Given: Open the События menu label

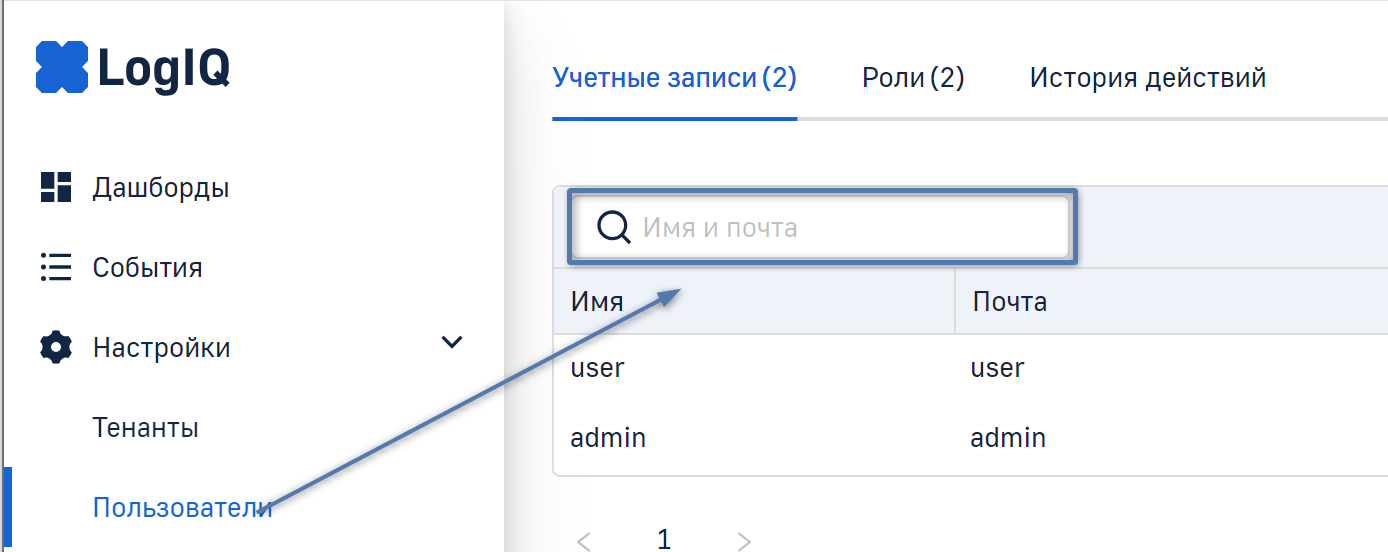Looking at the screenshot, I should [x=147, y=268].
